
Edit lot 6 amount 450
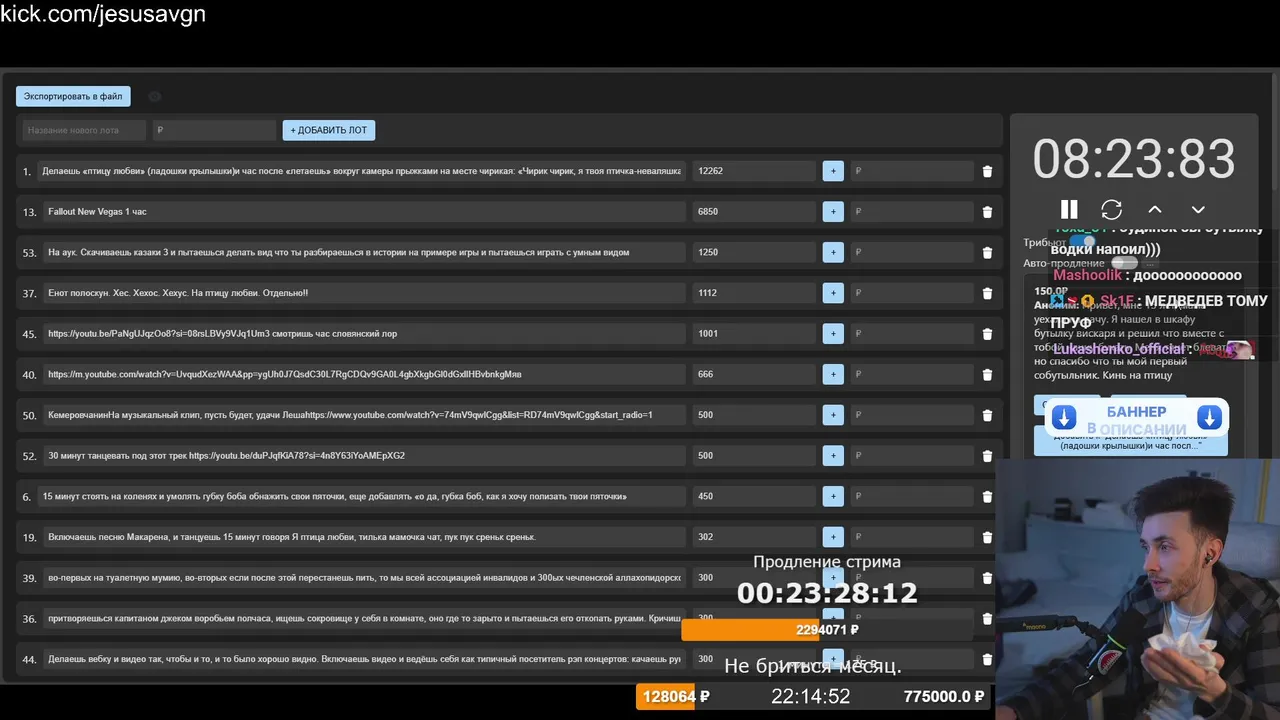coord(754,496)
